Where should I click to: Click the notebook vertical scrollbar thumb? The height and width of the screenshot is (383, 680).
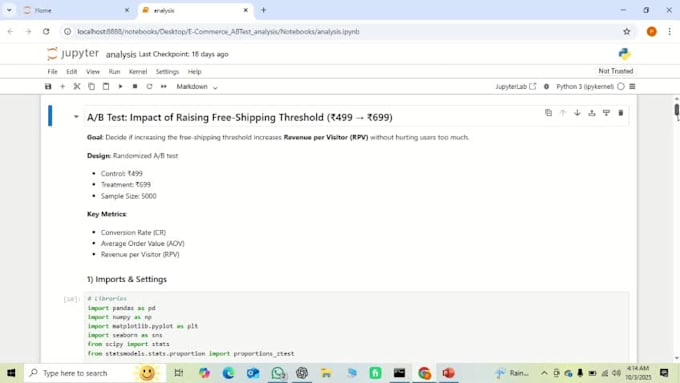click(677, 109)
